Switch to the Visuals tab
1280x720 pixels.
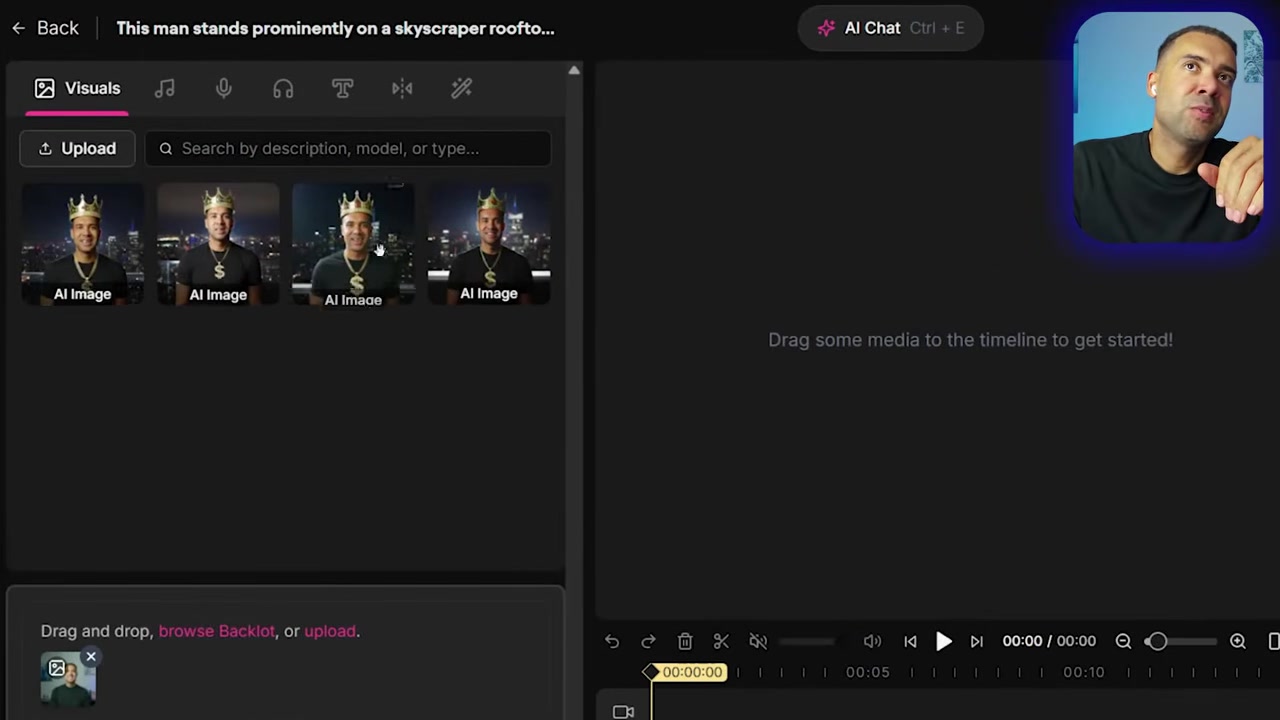pos(77,88)
